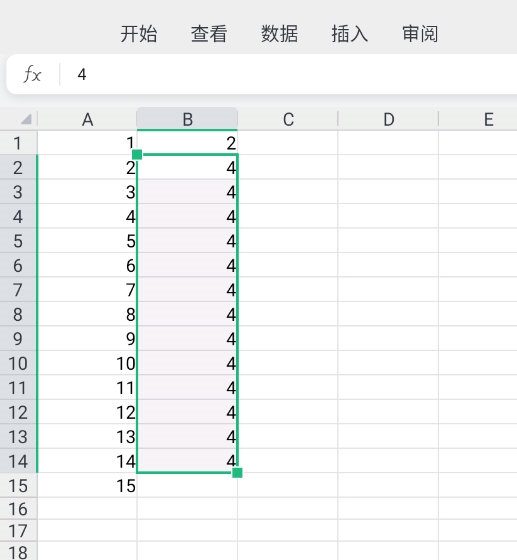This screenshot has width=517, height=560.
Task: Click cell A12 containing 12
Action: click(87, 412)
